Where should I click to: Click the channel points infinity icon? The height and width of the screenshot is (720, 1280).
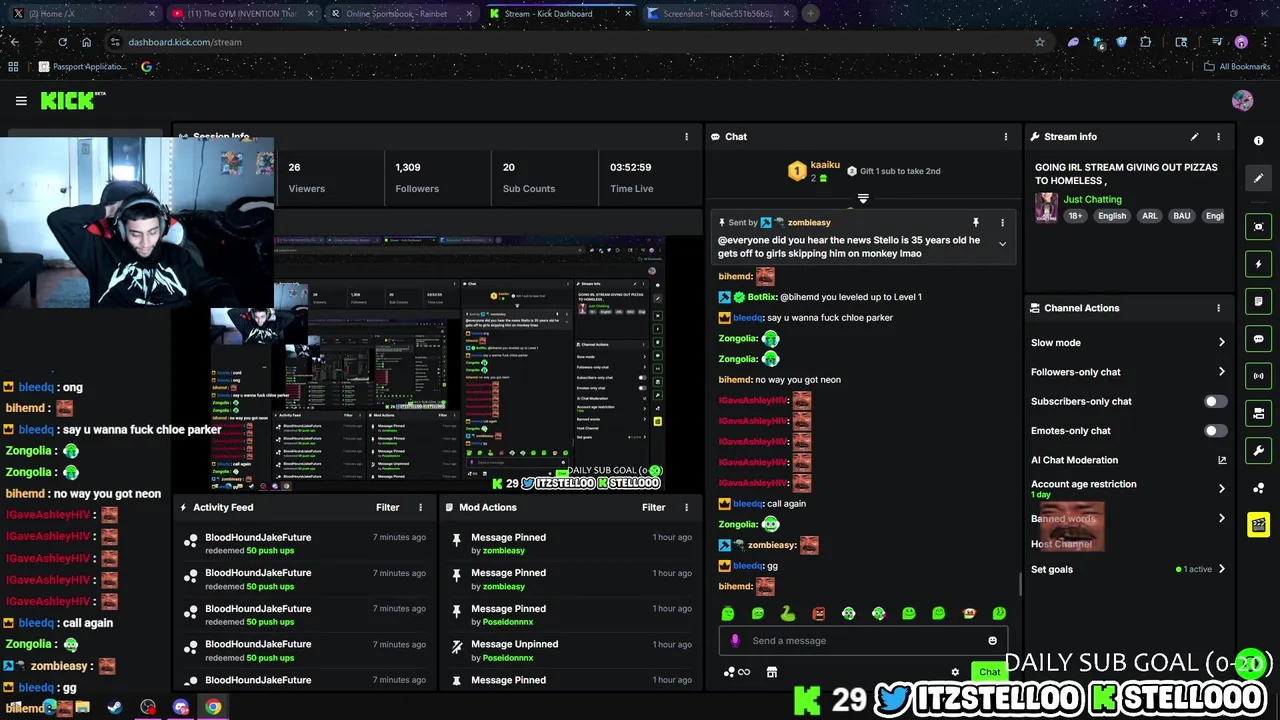736,672
